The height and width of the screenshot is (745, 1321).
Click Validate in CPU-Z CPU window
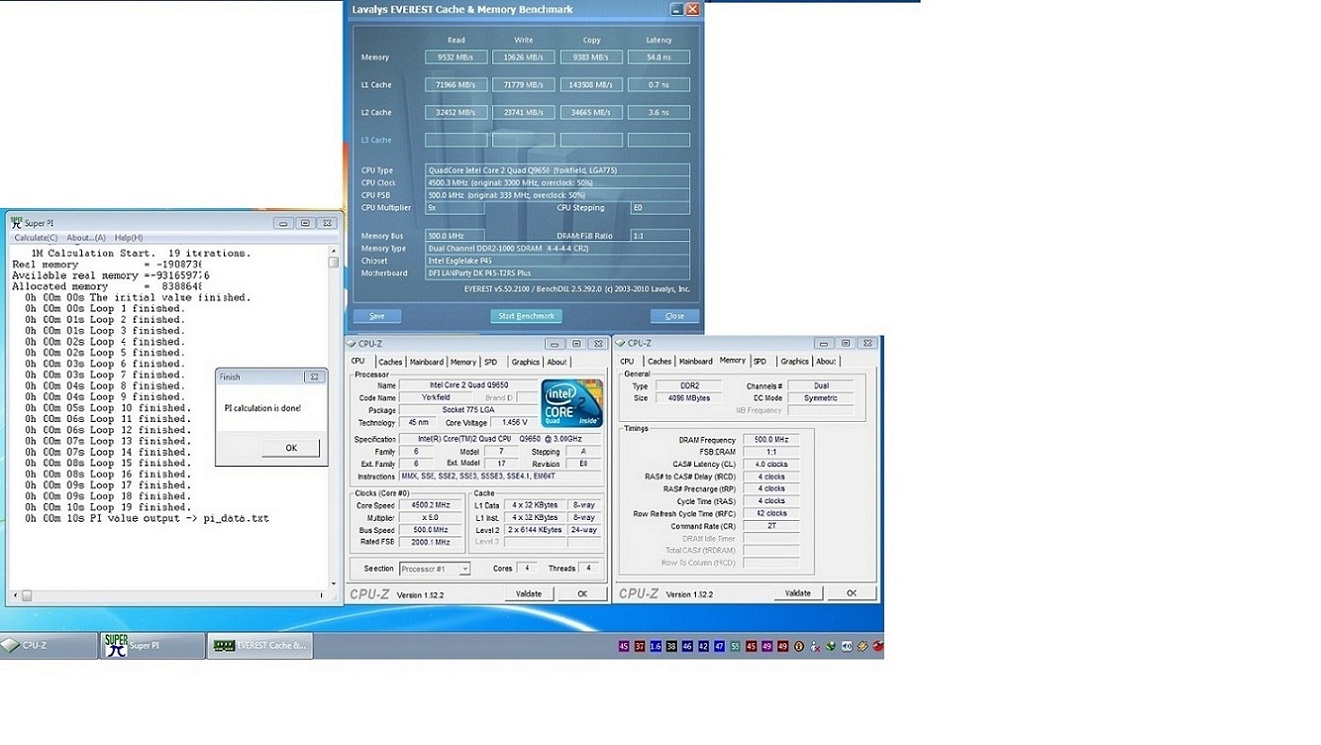pos(529,594)
